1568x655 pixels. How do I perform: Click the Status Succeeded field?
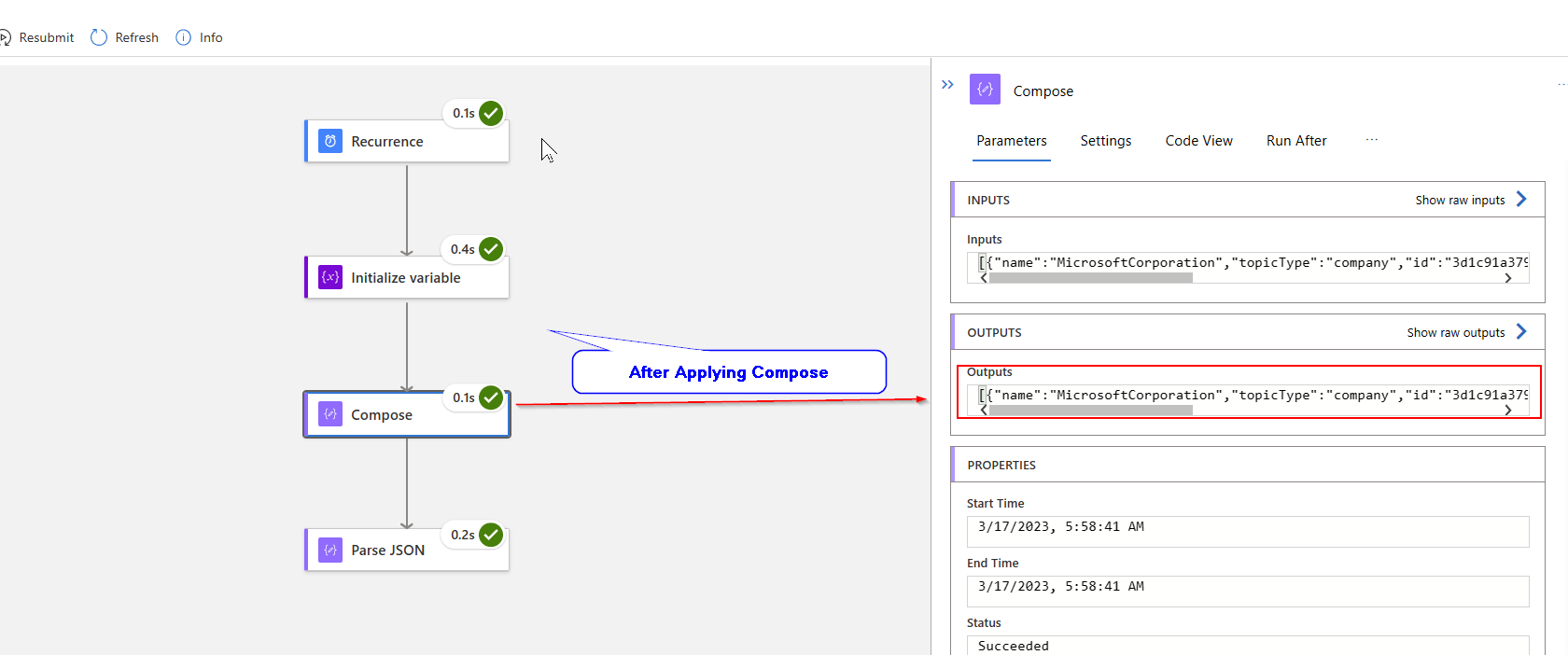click(1248, 646)
